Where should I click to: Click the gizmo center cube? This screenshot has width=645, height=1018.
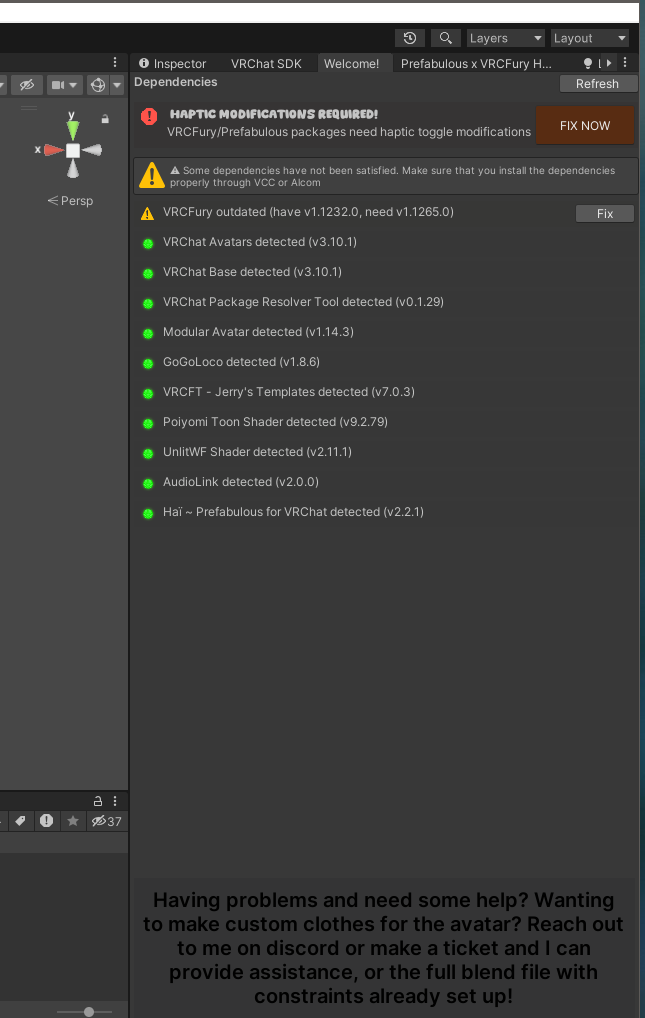click(73, 151)
